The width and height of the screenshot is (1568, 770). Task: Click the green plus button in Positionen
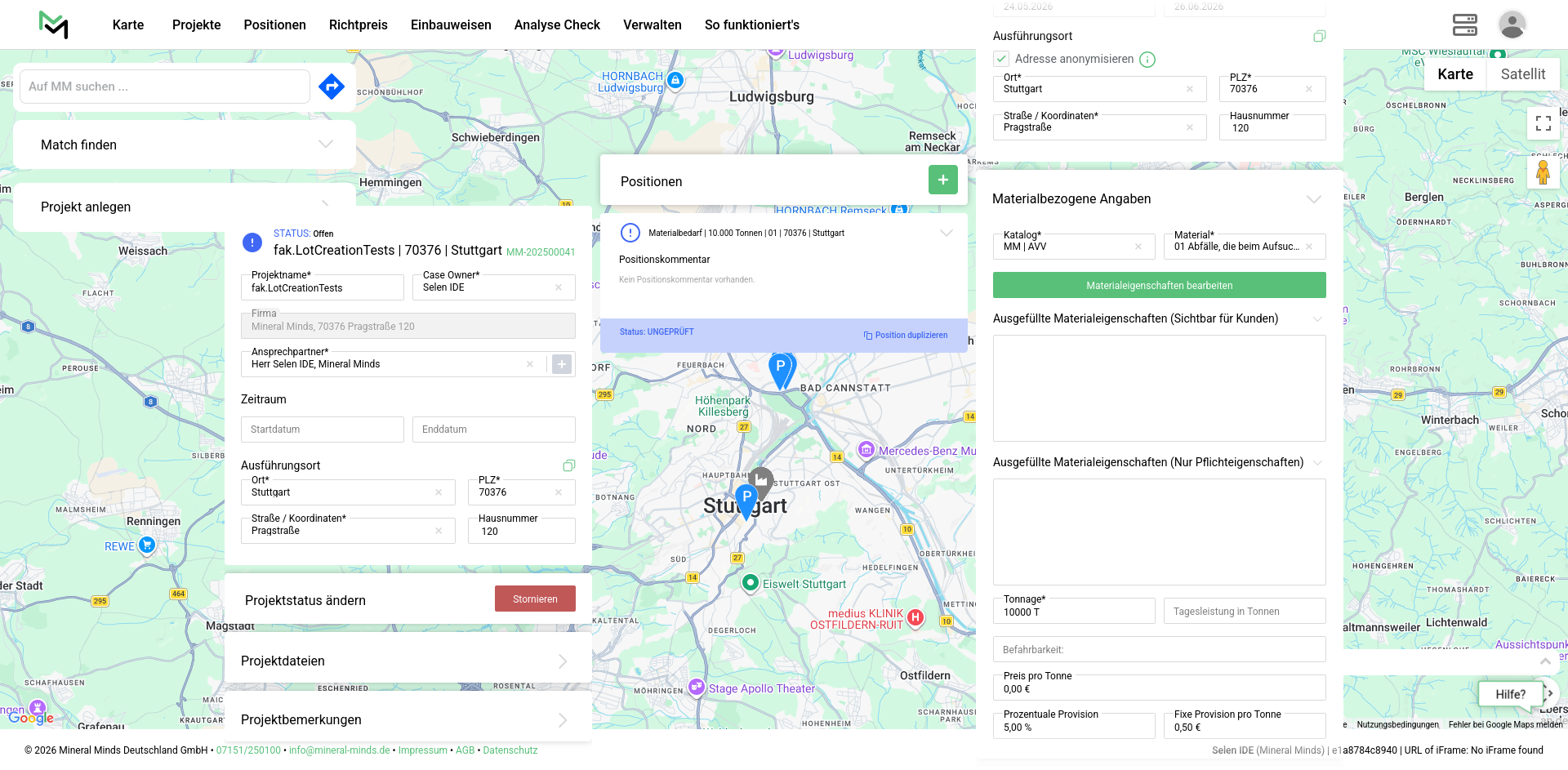point(942,180)
